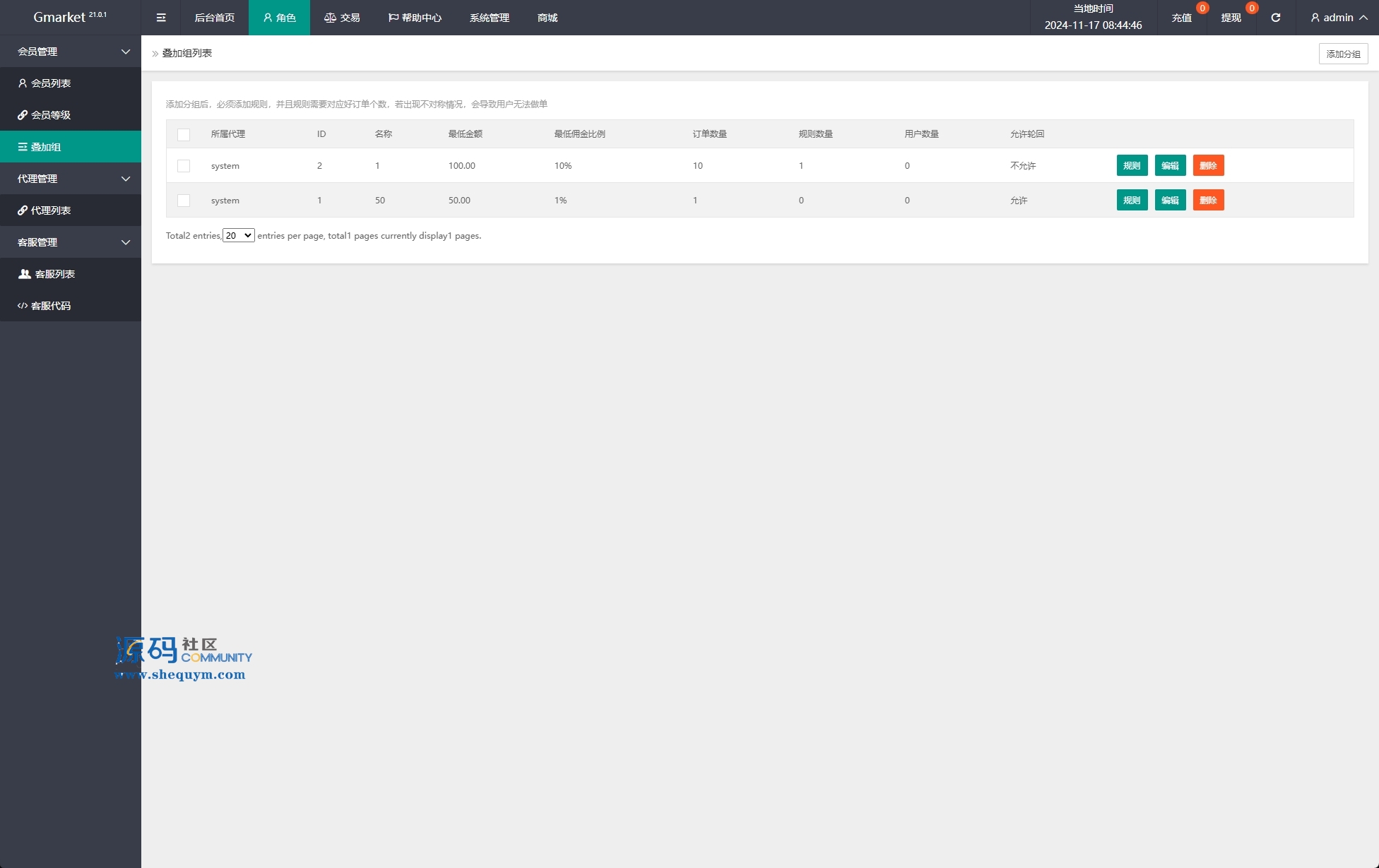Image resolution: width=1379 pixels, height=868 pixels.
Task: Open 客服代码 code item in sidebar
Action: tap(50, 306)
